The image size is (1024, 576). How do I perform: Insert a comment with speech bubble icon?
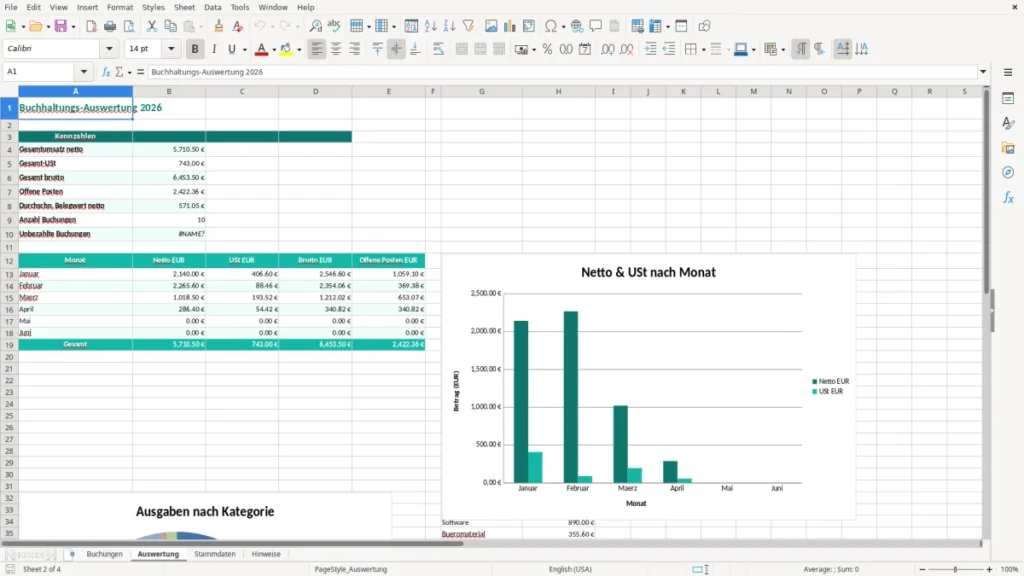point(596,26)
